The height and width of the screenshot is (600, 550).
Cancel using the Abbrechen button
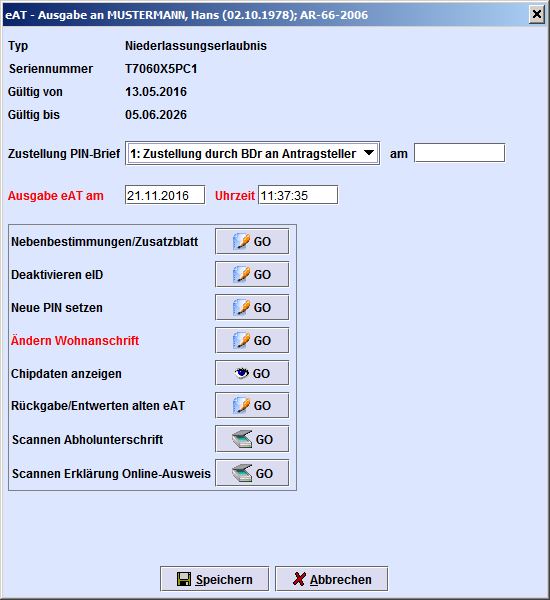331,579
